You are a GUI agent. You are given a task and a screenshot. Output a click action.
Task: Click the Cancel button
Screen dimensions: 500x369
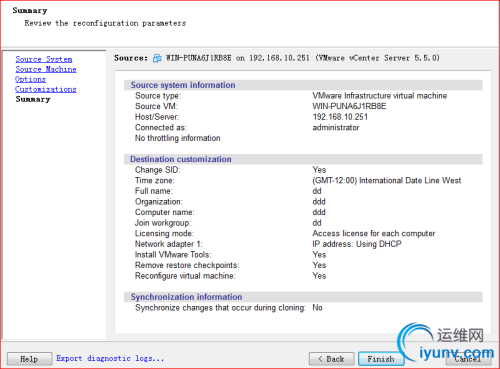pyautogui.click(x=468, y=359)
